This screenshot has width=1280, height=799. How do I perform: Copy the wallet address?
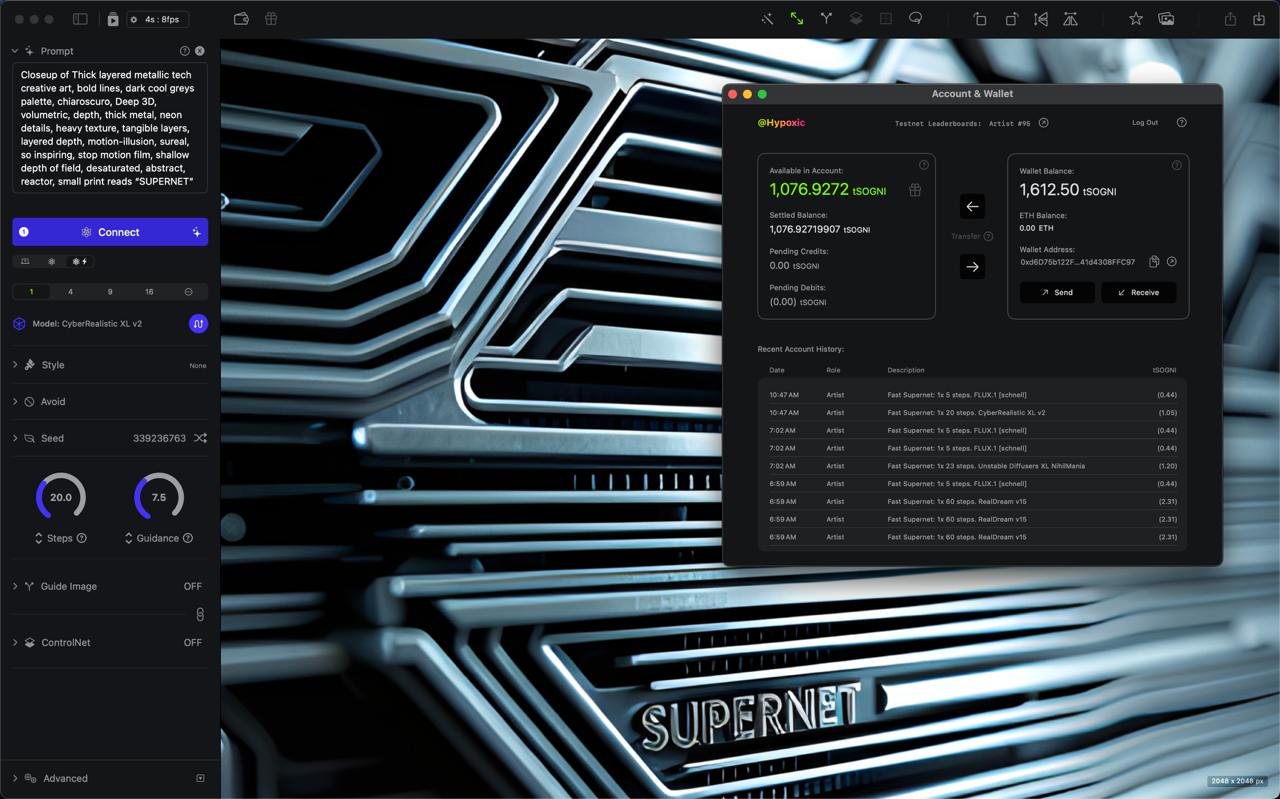[x=1152, y=261]
